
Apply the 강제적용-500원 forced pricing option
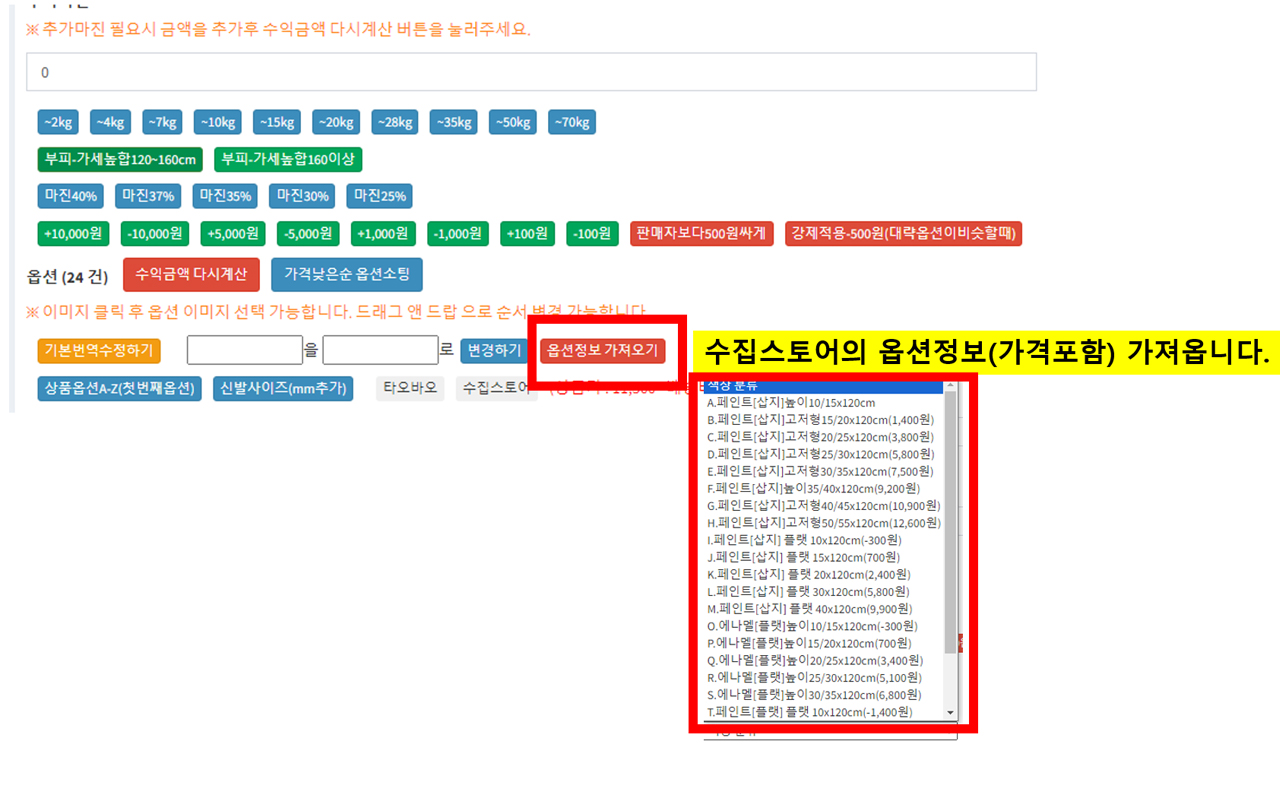(903, 233)
